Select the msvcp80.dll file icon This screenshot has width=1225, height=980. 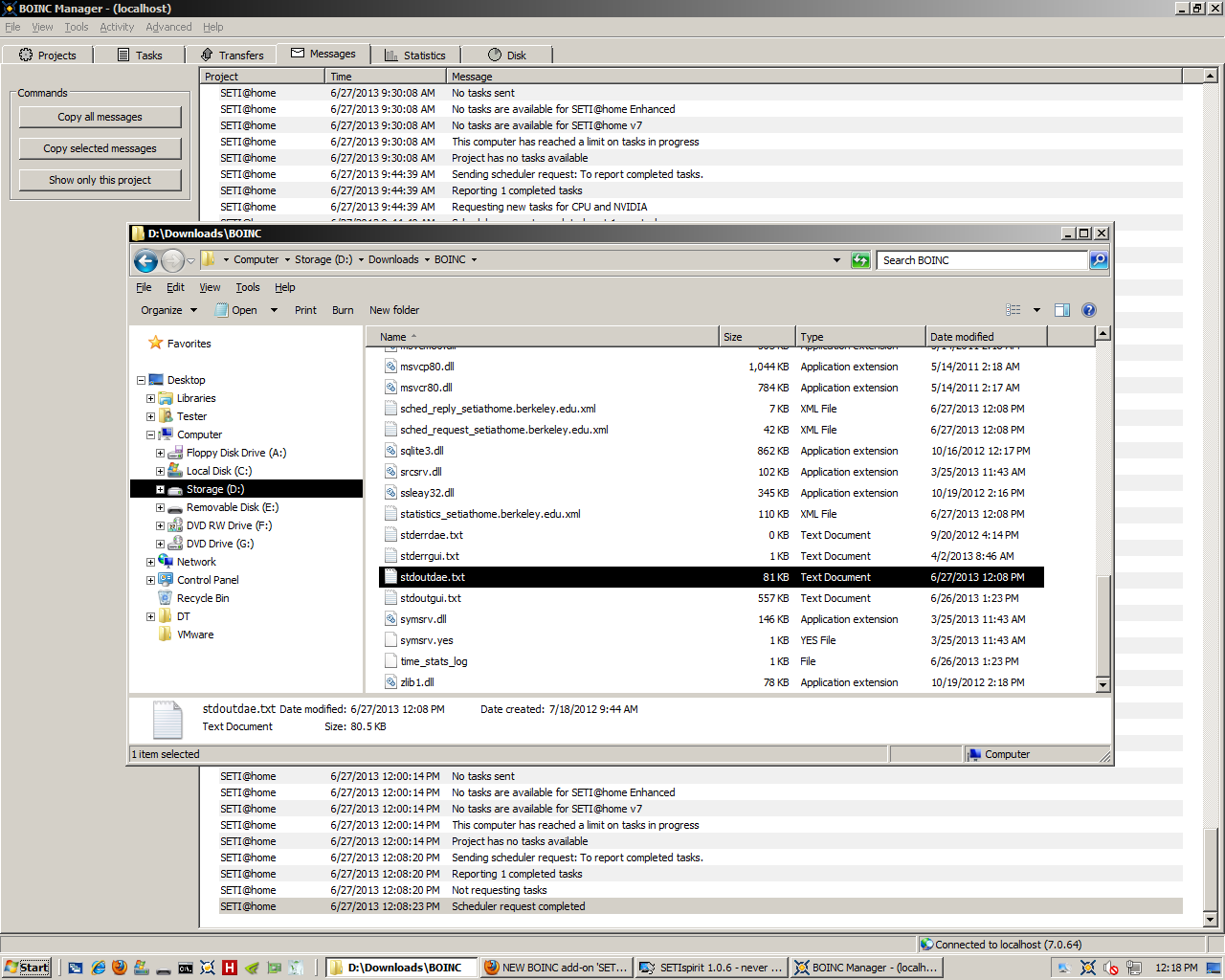click(390, 367)
